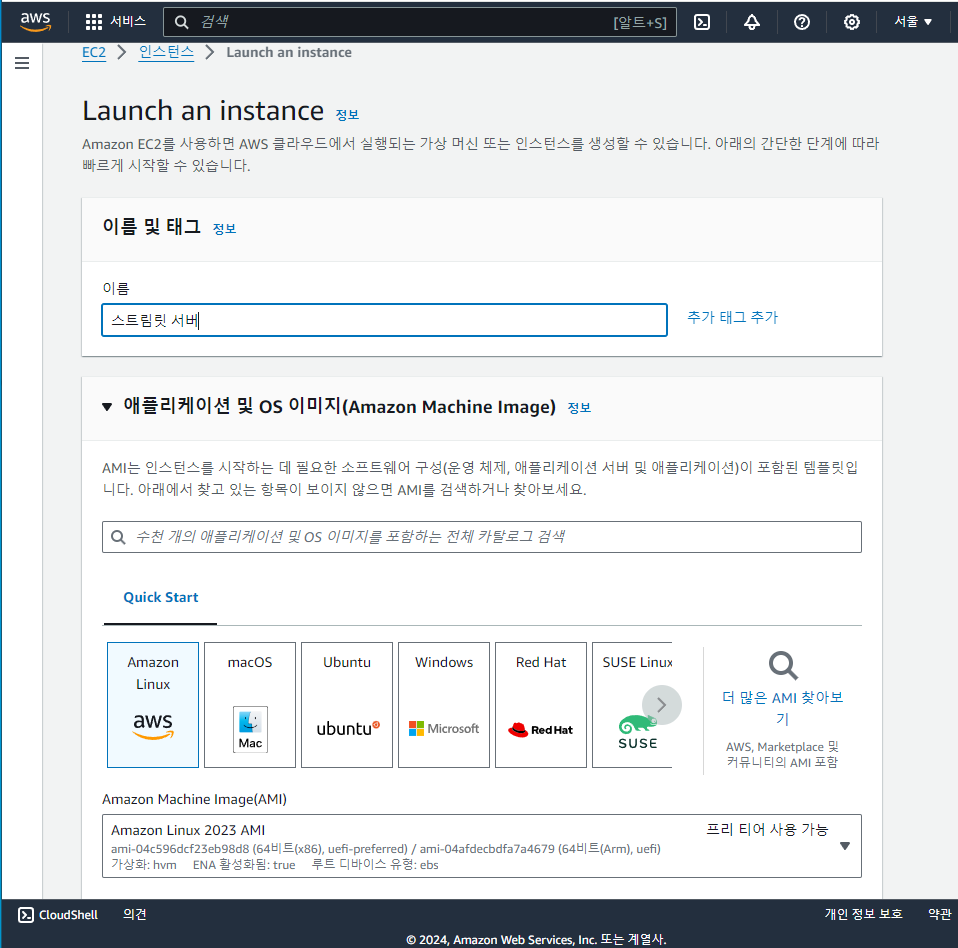Click the CloudShell icon in the footer
This screenshot has height=948, width=958.
[26, 914]
